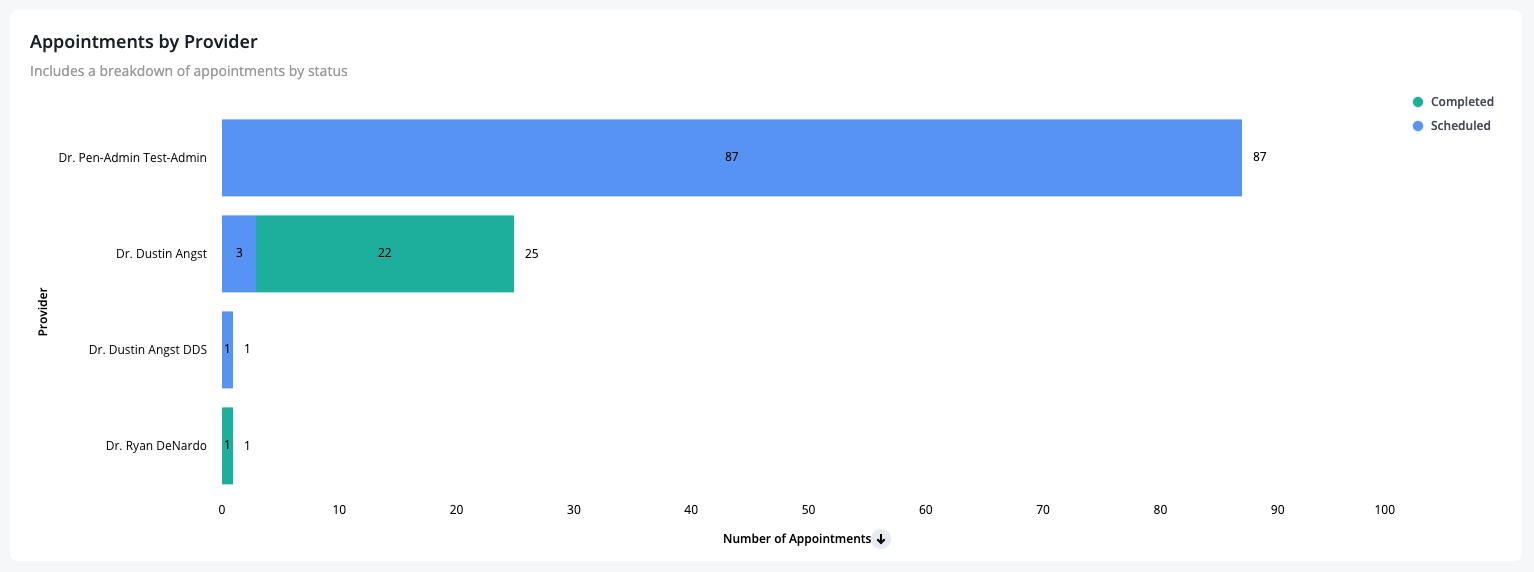Image resolution: width=1534 pixels, height=572 pixels.
Task: Click the Dr. Ryan DeNardo provider label
Action: [156, 446]
